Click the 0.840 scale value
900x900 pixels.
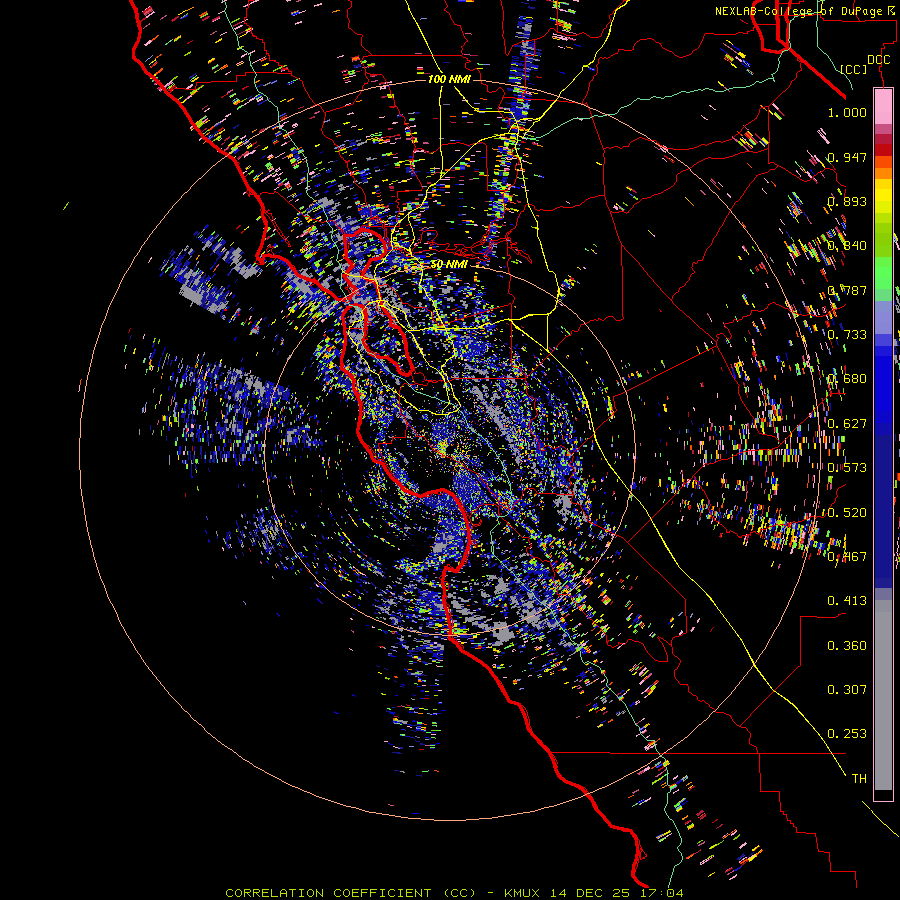tap(847, 246)
